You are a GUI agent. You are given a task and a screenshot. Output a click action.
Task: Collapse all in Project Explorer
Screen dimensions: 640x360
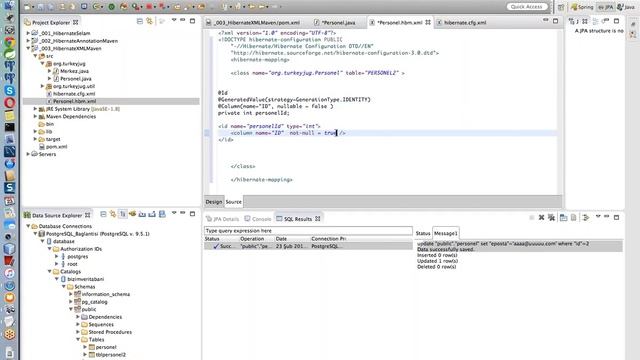pyautogui.click(x=140, y=21)
